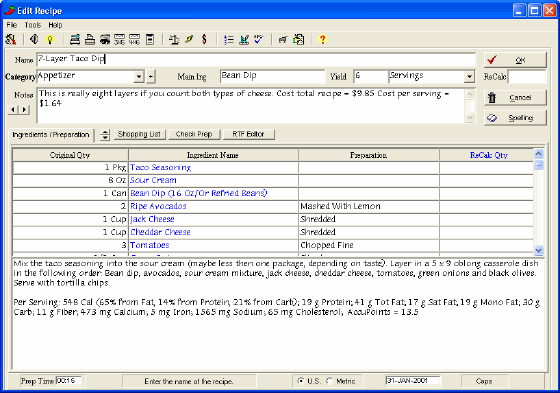This screenshot has width=560, height=393.
Task: Click the yellow light bulb toolbar icon
Action: (x=50, y=39)
